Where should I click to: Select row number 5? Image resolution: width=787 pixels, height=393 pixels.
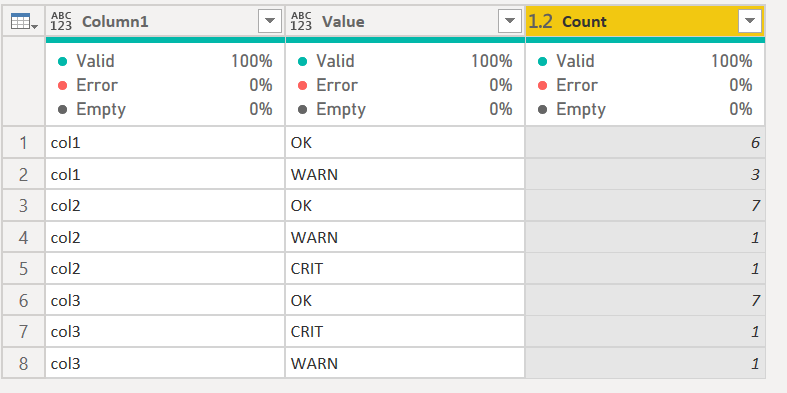click(x=24, y=269)
